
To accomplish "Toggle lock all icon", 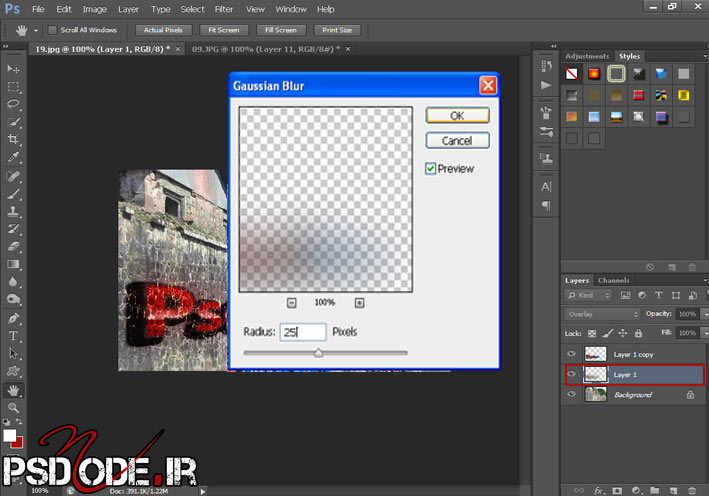I will click(638, 334).
